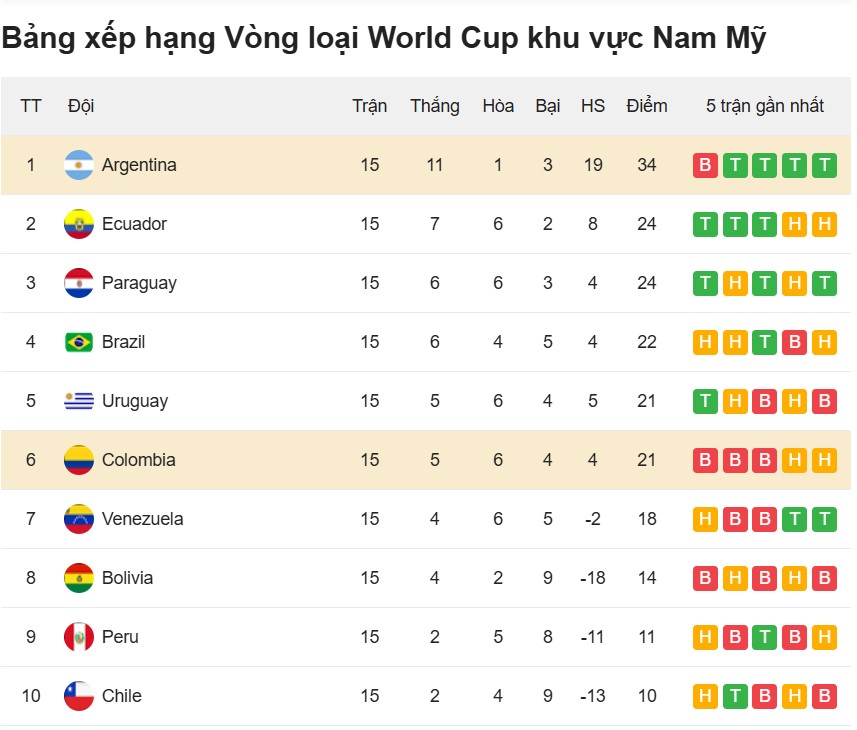Screen dimensions: 857x730
Task: Select the Thắng column header
Action: 435,105
